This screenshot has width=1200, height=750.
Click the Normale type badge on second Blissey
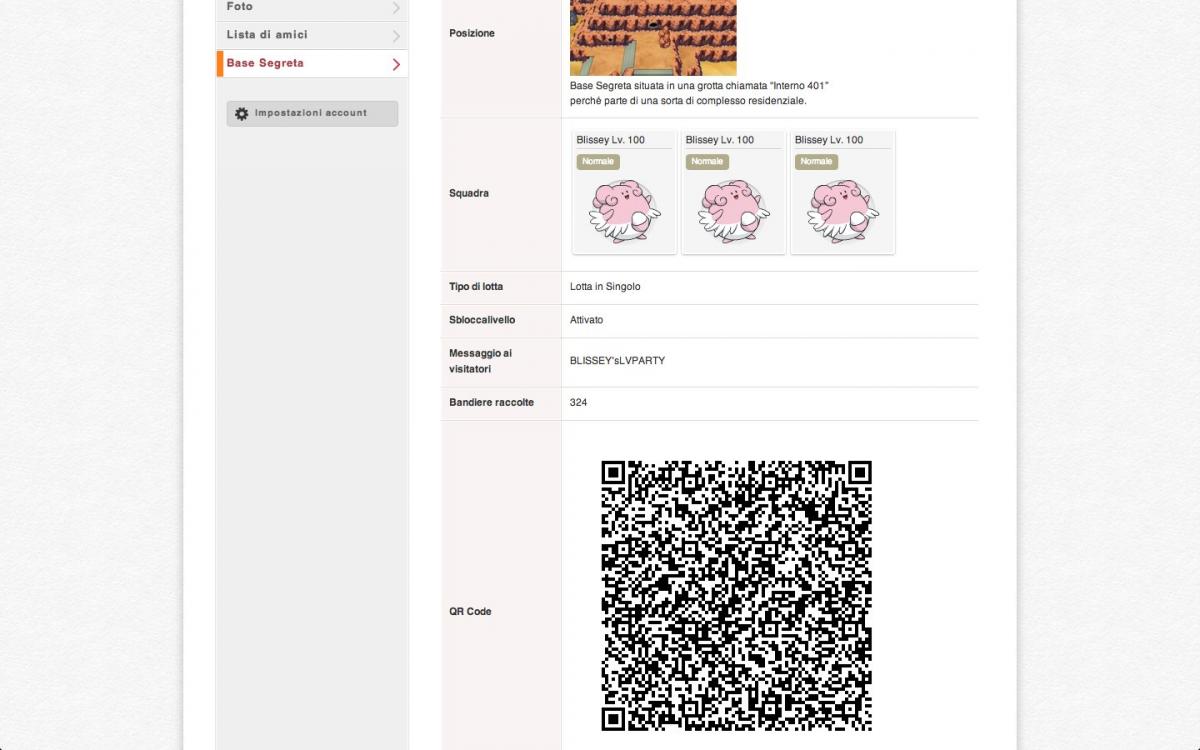707,162
